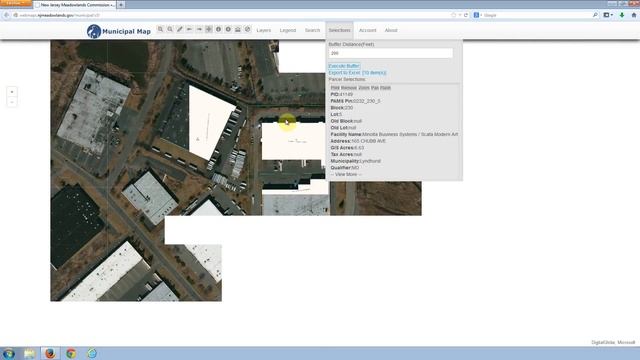Screen dimensions: 640x360
Task: Click the bookmark star icon
Action: pyautogui.click(x=453, y=15)
